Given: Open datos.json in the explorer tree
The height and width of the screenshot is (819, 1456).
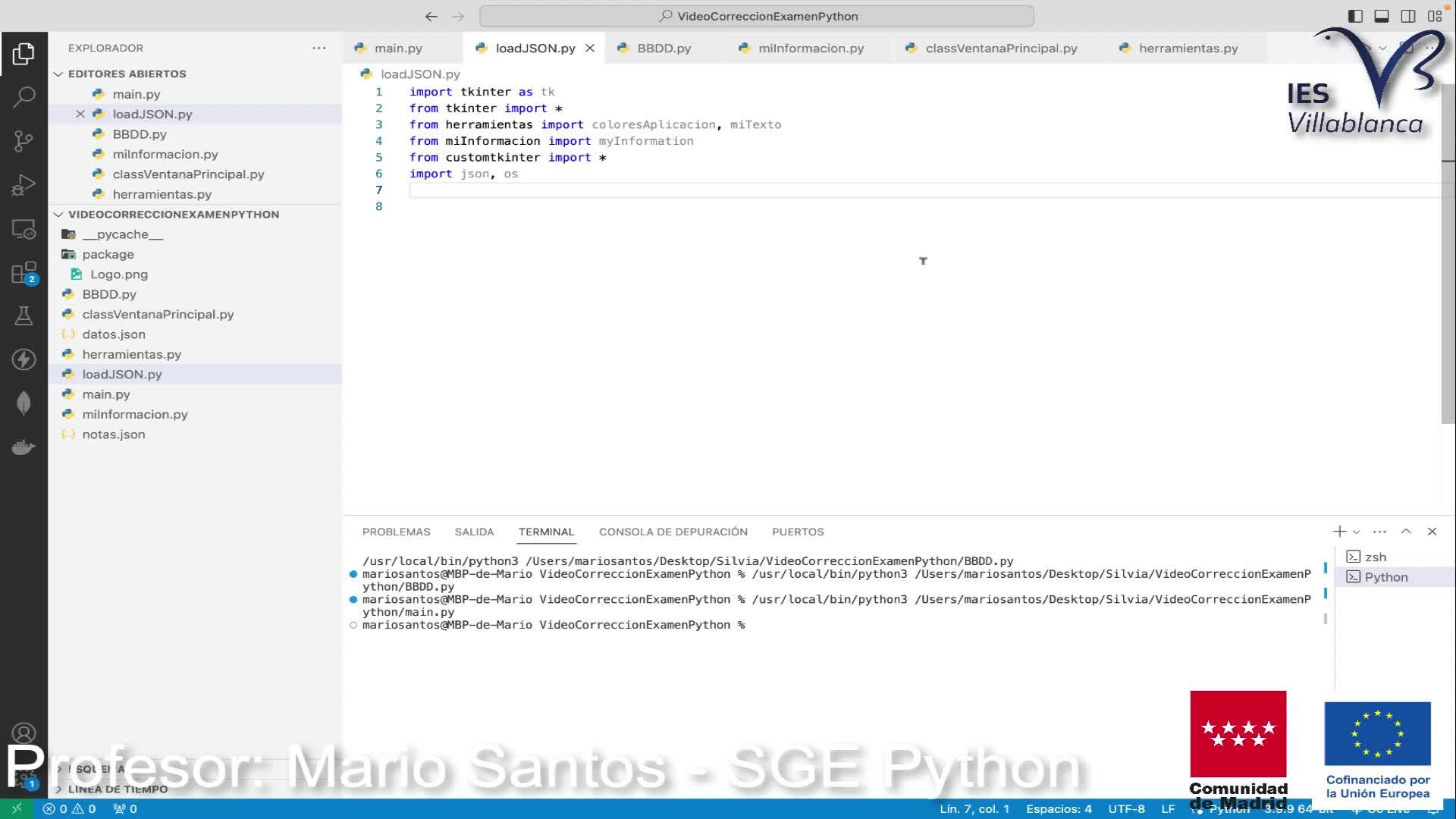Looking at the screenshot, I should (x=114, y=334).
